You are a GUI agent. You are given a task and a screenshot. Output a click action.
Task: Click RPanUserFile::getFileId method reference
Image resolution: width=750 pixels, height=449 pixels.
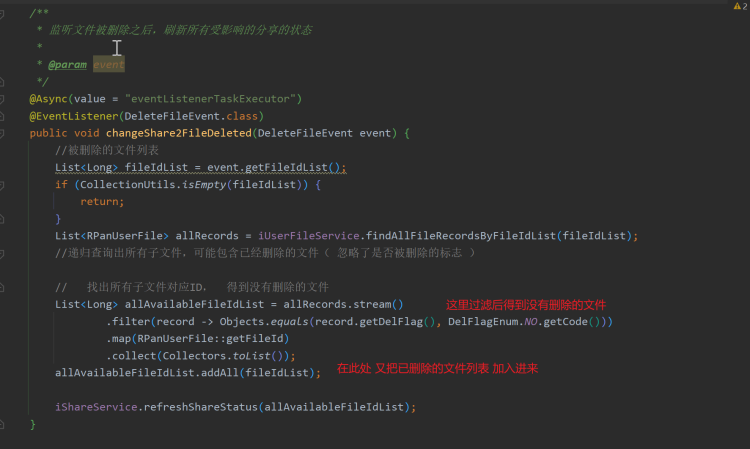click(210, 339)
